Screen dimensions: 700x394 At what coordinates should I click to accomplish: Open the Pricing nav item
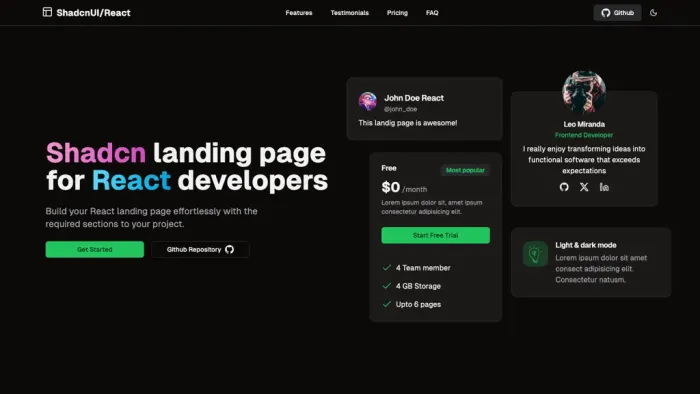(x=397, y=12)
